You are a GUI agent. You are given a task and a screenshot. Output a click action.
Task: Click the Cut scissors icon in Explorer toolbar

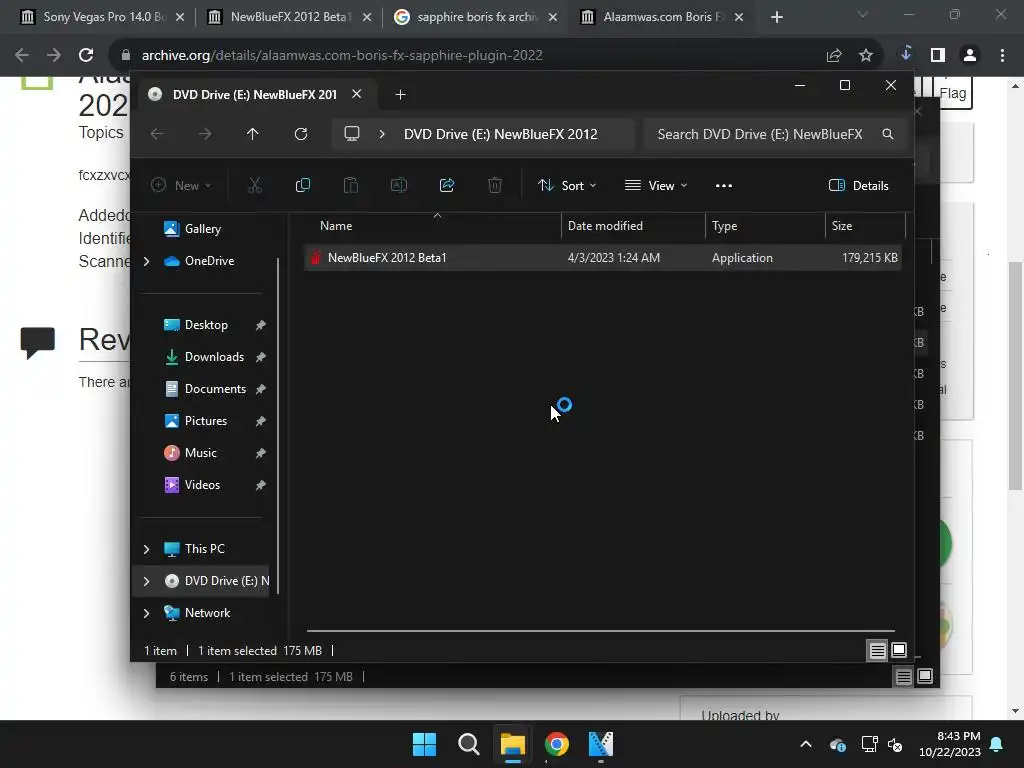255,185
